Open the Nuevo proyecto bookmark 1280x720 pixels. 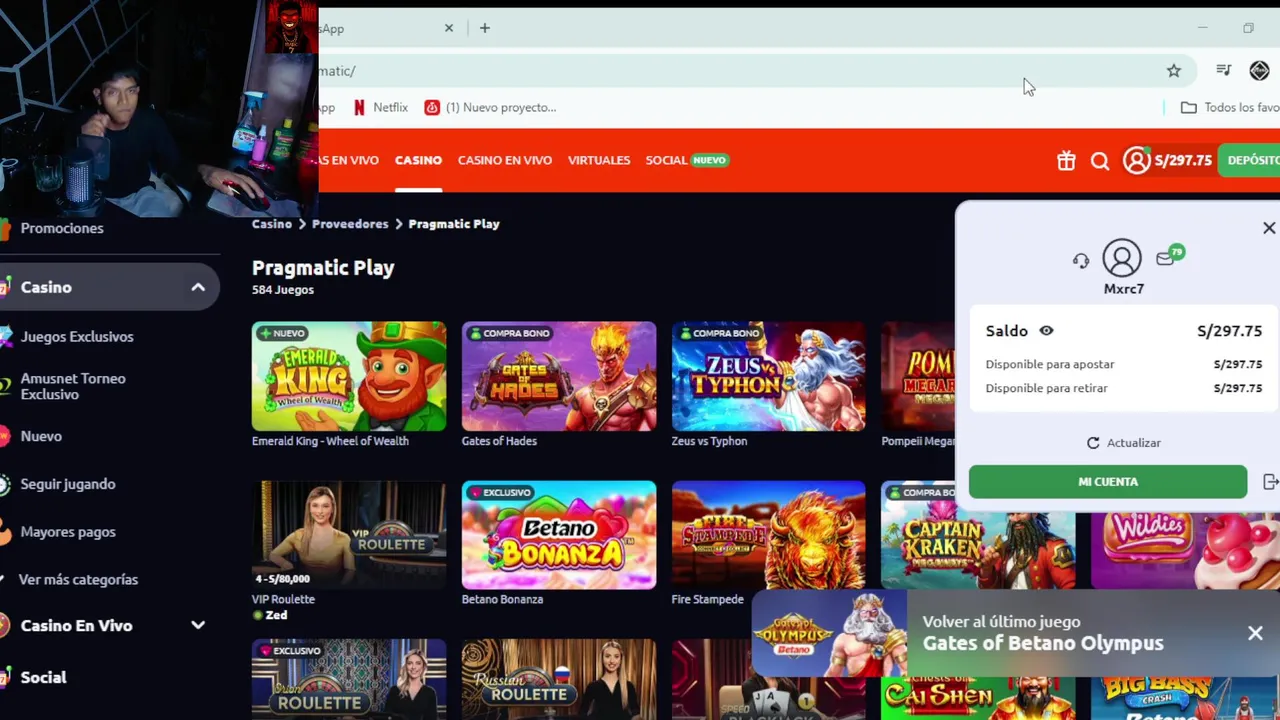[x=490, y=107]
